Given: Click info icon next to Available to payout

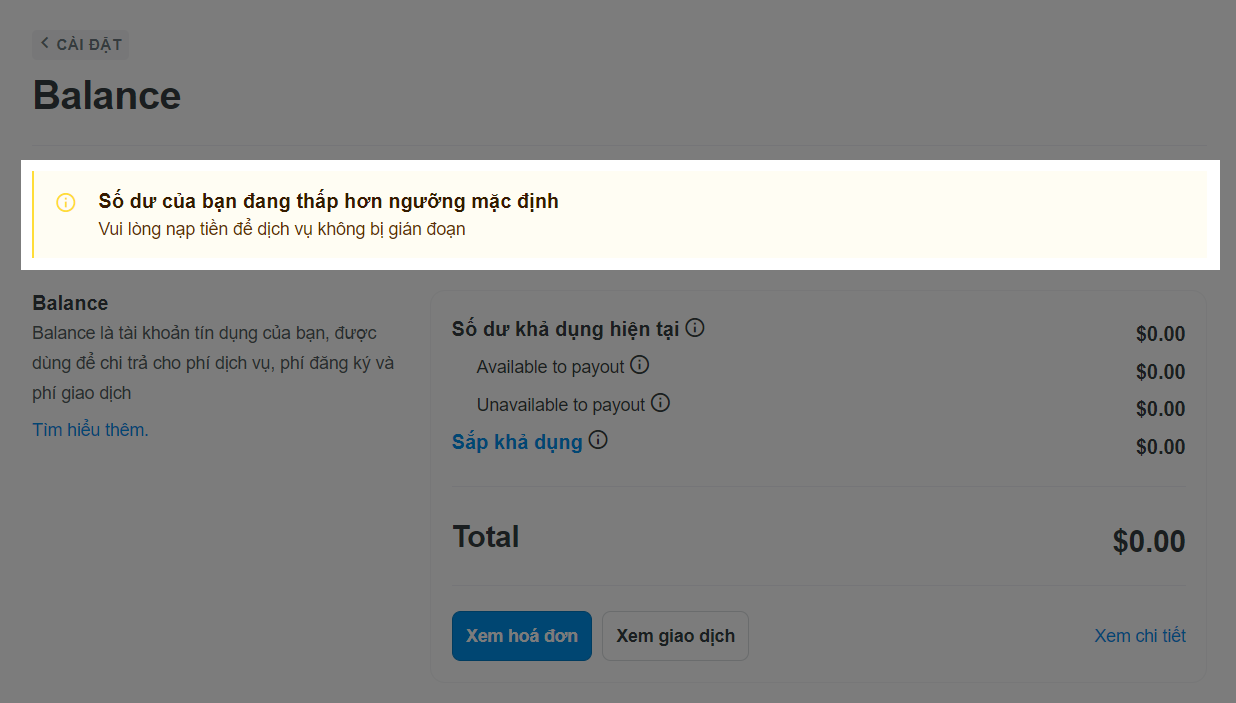Looking at the screenshot, I should (x=639, y=365).
